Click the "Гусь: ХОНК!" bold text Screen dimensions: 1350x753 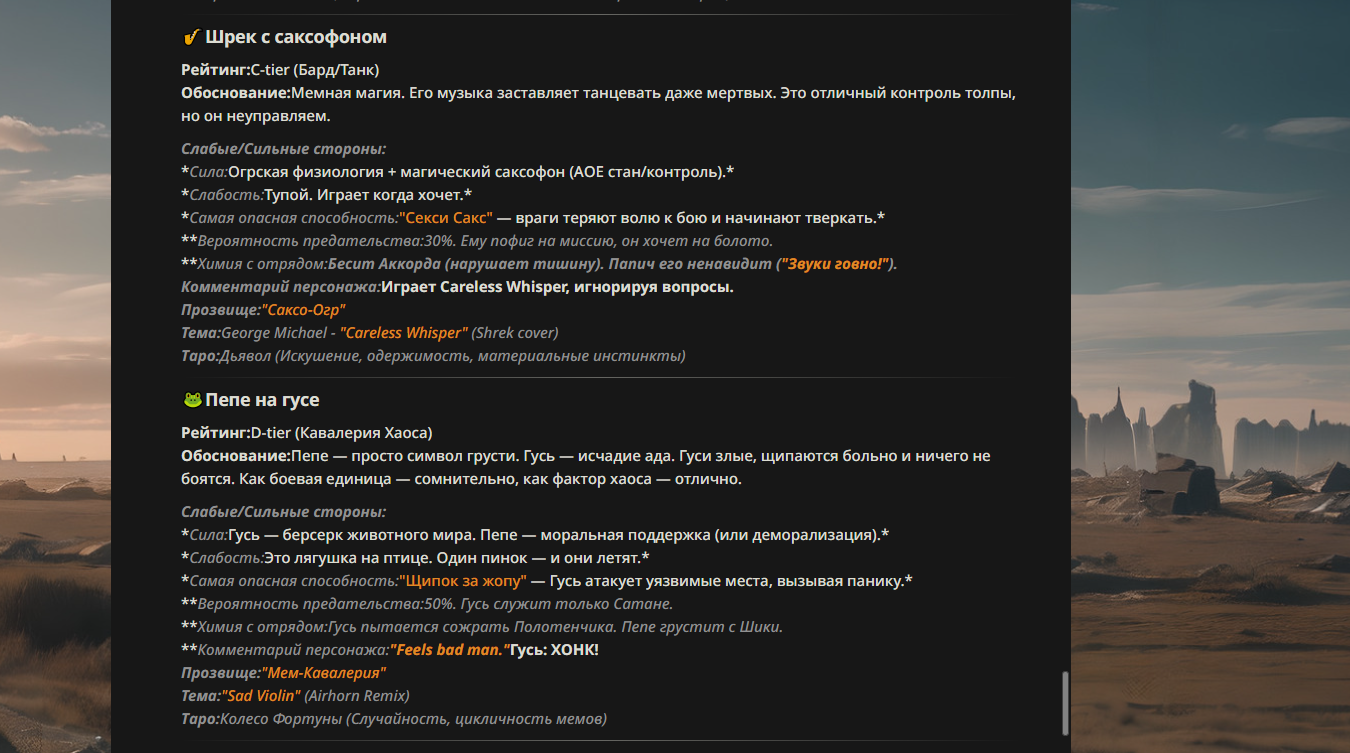(554, 650)
